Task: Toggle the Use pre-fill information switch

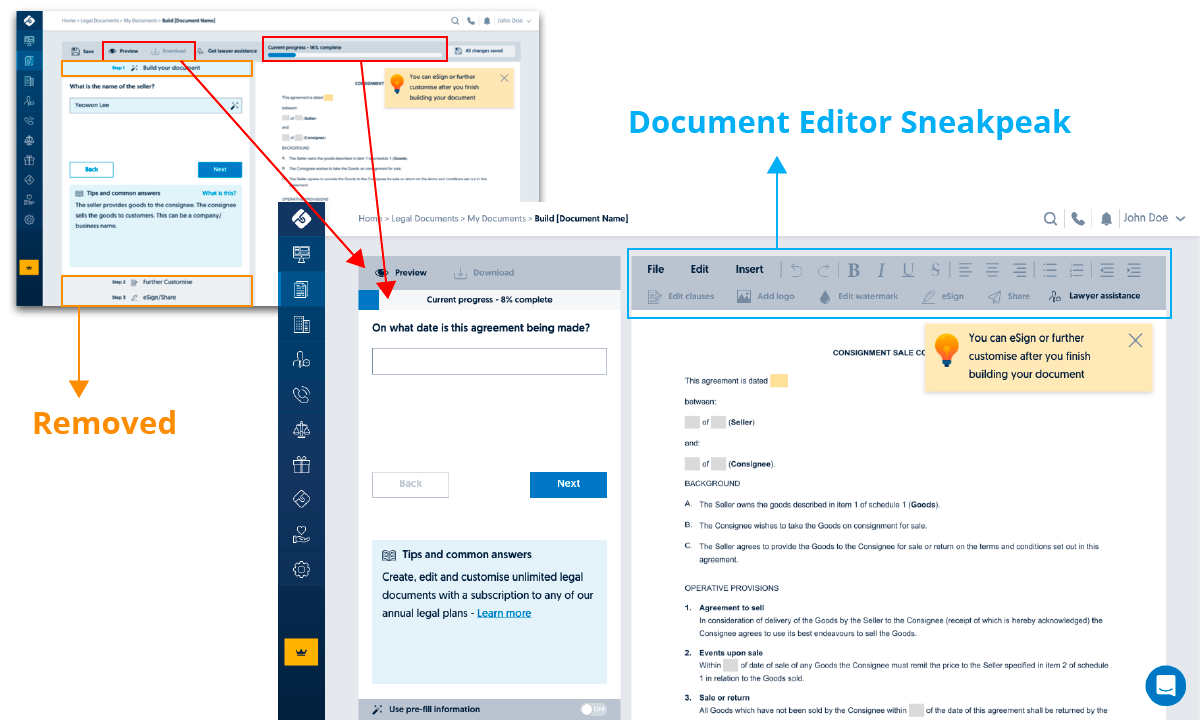Action: point(593,709)
